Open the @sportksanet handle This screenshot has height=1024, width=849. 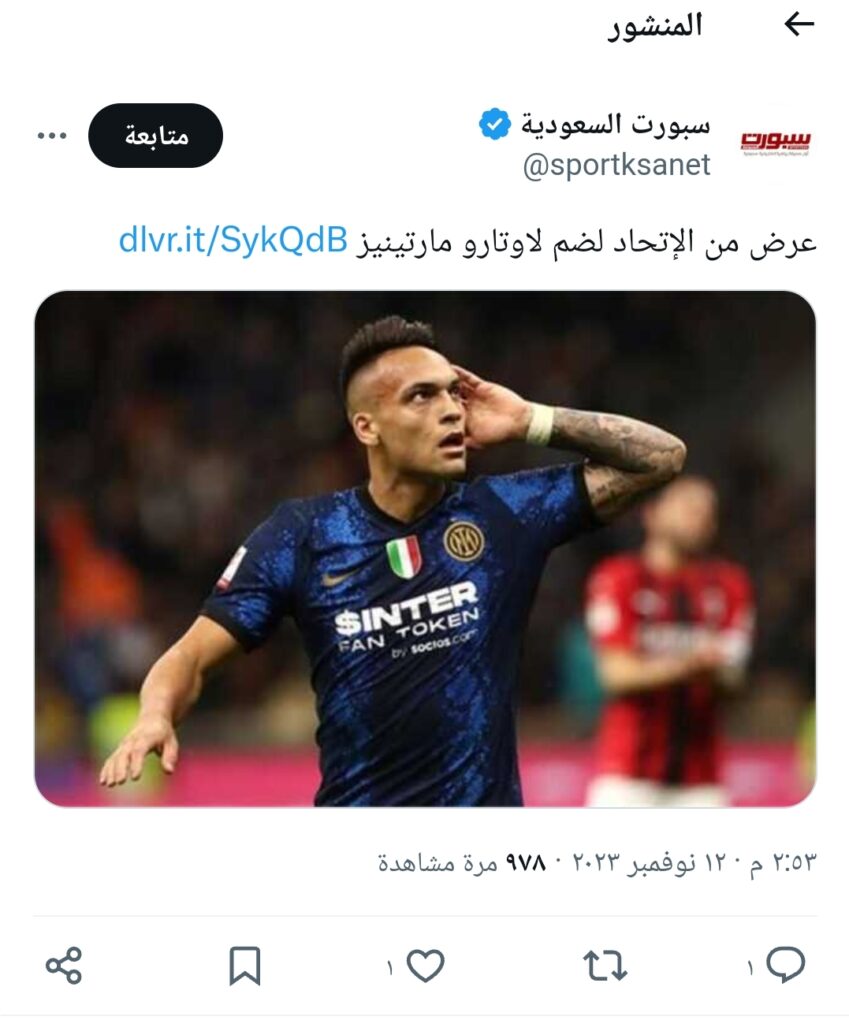coord(616,164)
